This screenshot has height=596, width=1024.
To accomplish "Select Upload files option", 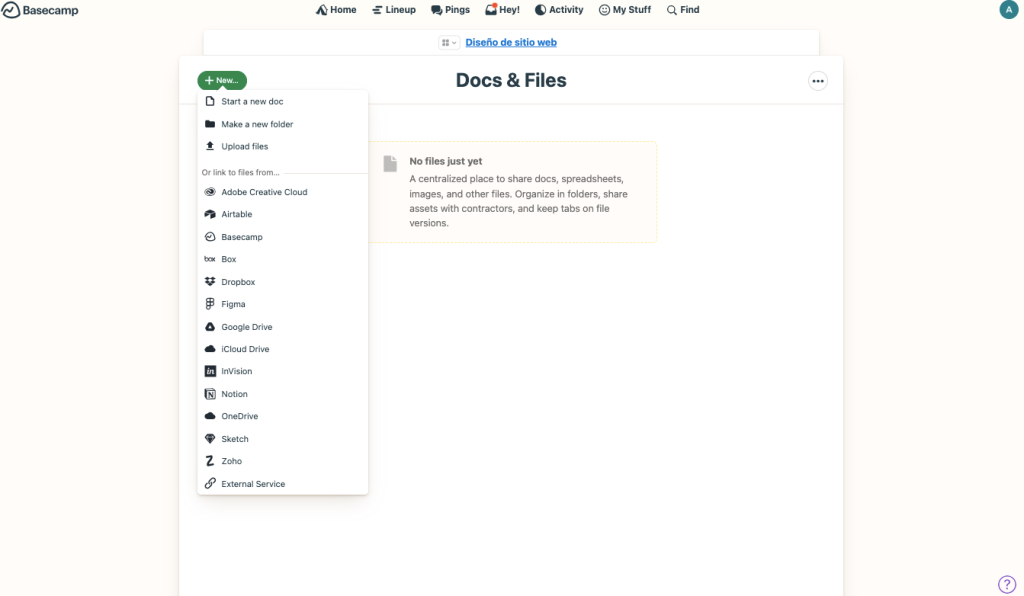I will click(x=244, y=146).
